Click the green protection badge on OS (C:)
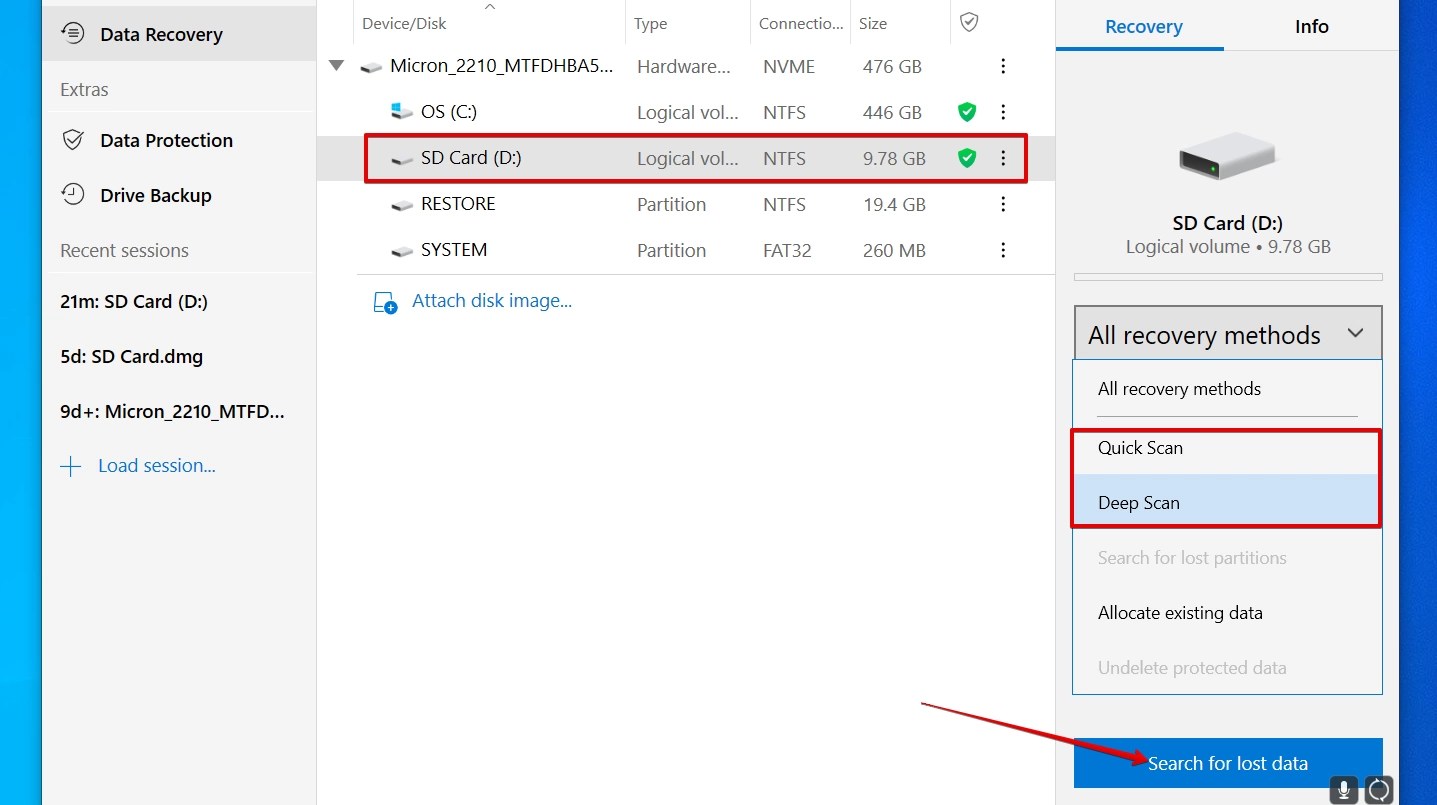The height and width of the screenshot is (805, 1437). [966, 112]
